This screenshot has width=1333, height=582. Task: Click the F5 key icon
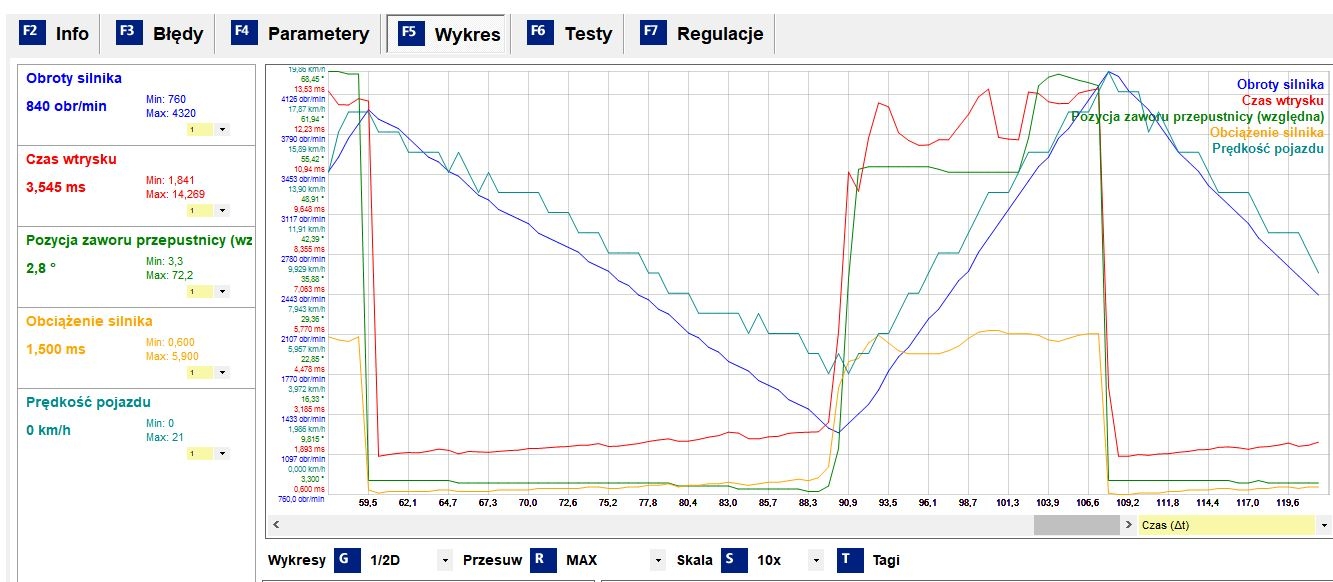pyautogui.click(x=410, y=32)
